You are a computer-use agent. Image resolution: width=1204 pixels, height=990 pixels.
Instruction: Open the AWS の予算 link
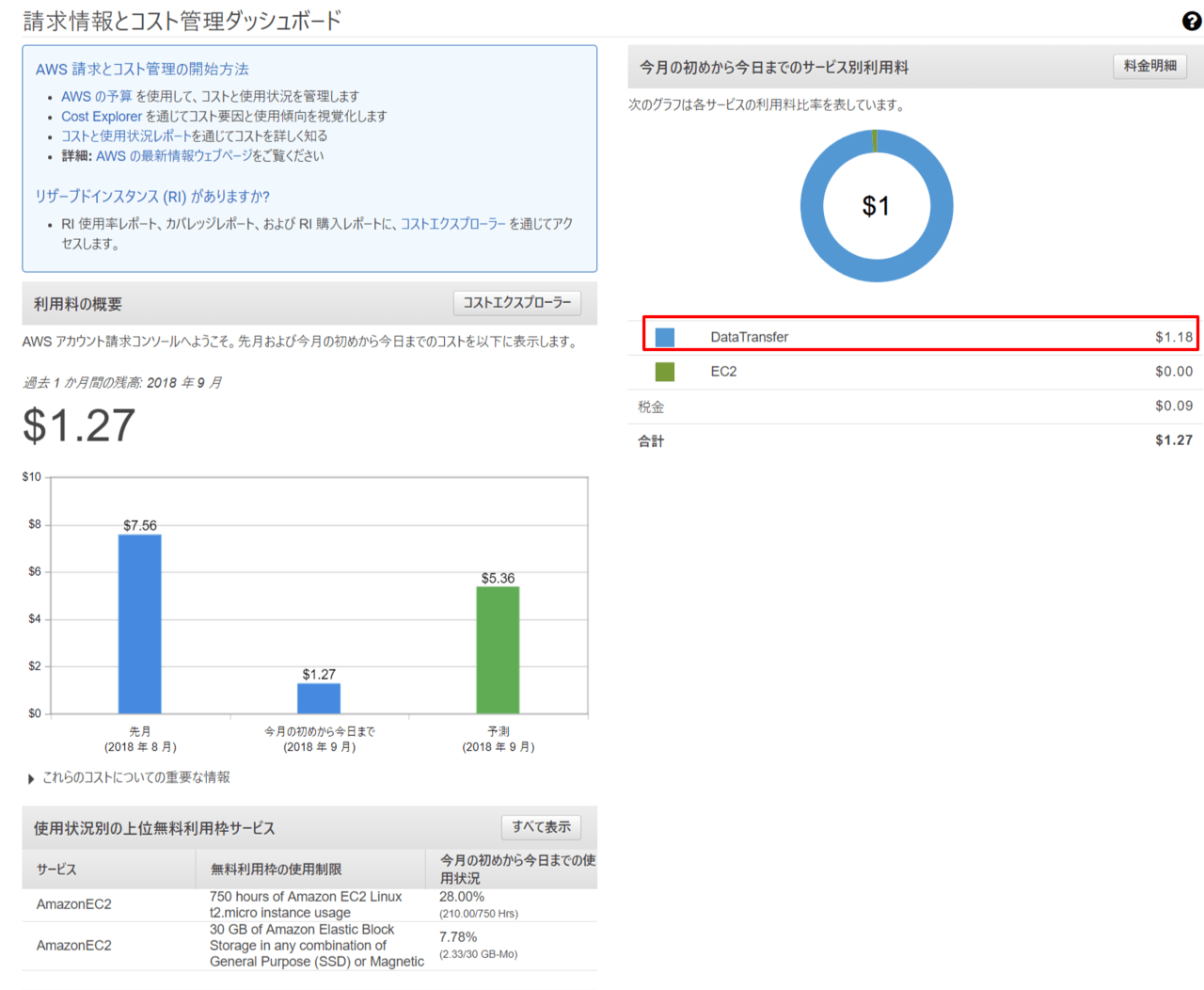[96, 96]
